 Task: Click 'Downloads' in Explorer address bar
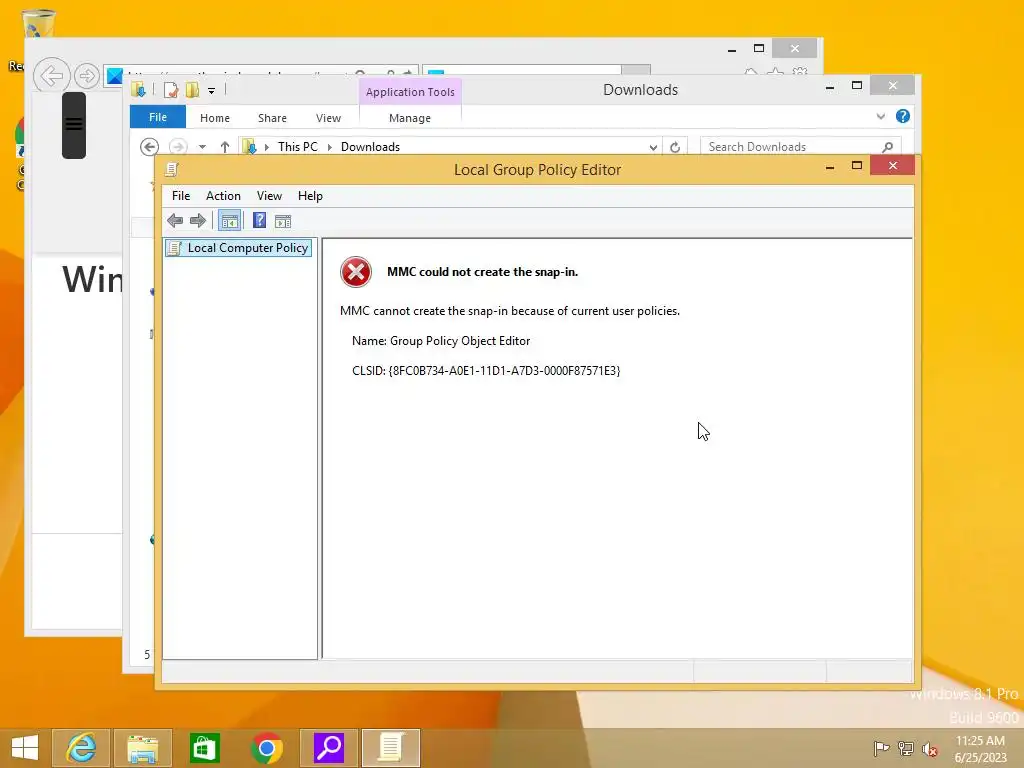(x=370, y=147)
